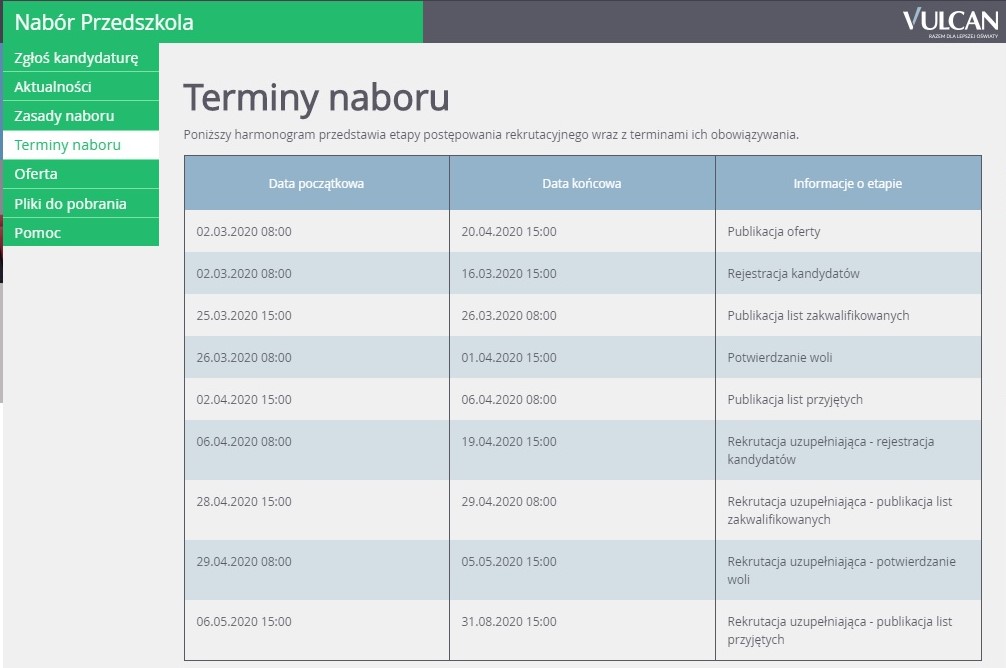Click the Data początkowa column header

316,184
